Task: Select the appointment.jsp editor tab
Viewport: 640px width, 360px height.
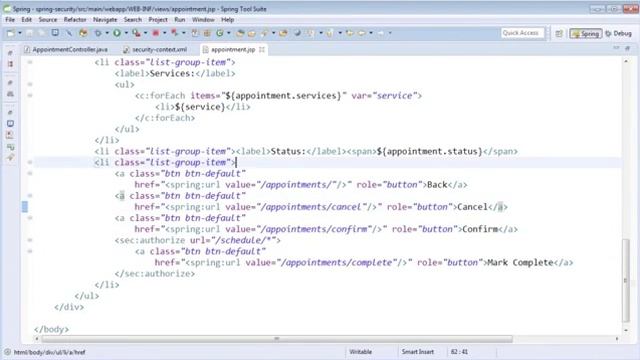Action: 233,49
